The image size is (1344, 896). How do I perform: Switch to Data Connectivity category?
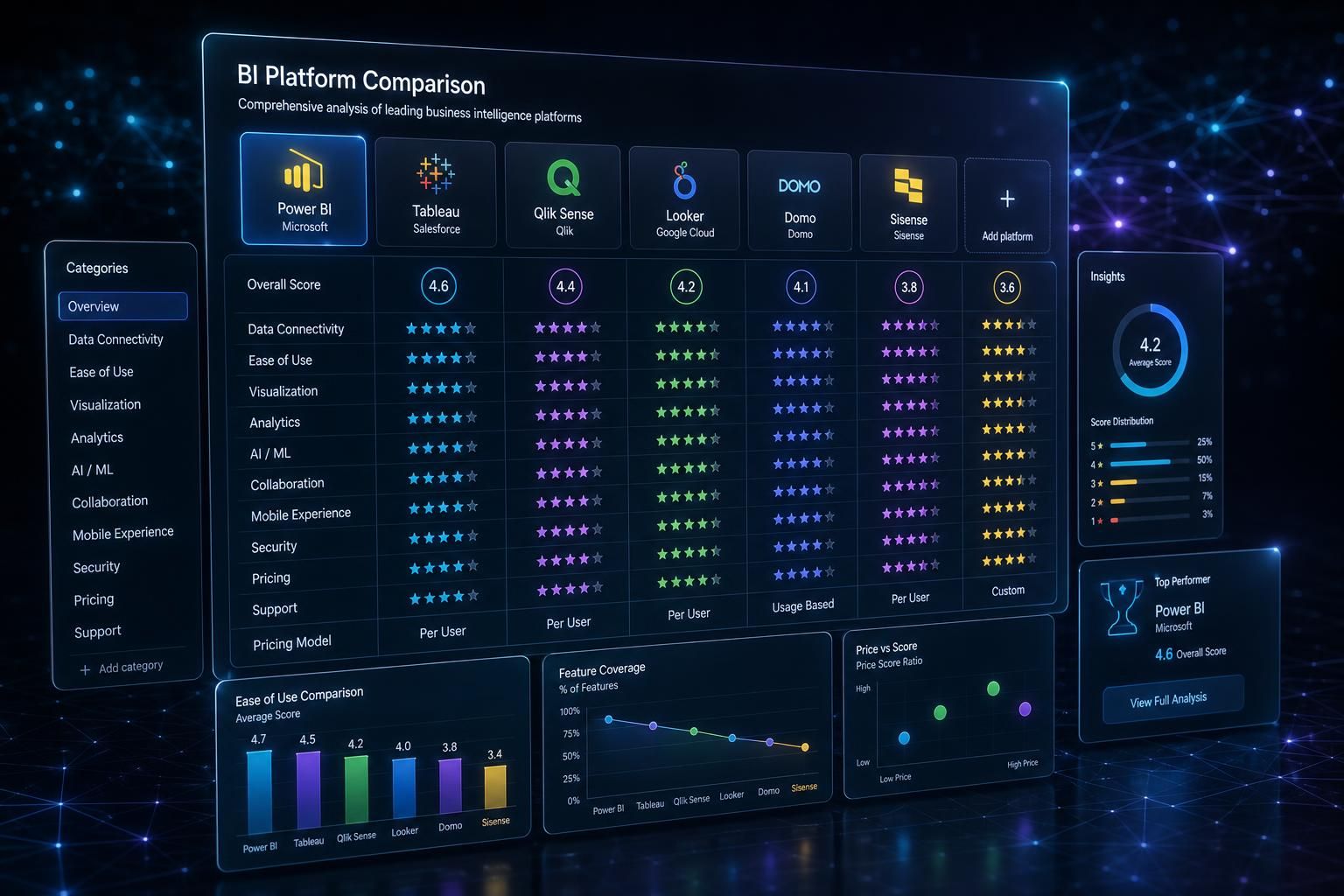pyautogui.click(x=115, y=339)
